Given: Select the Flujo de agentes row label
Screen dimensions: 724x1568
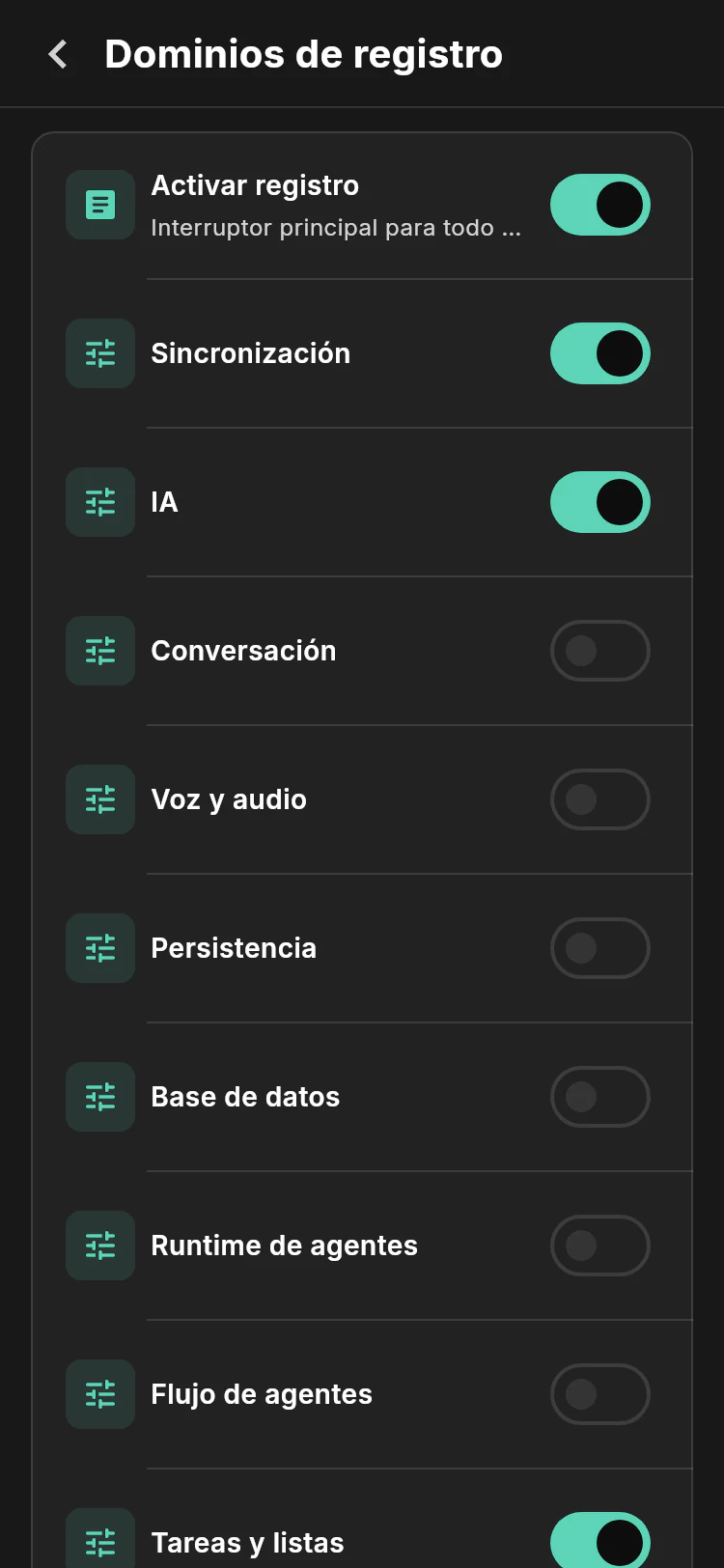Looking at the screenshot, I should pos(262,1394).
